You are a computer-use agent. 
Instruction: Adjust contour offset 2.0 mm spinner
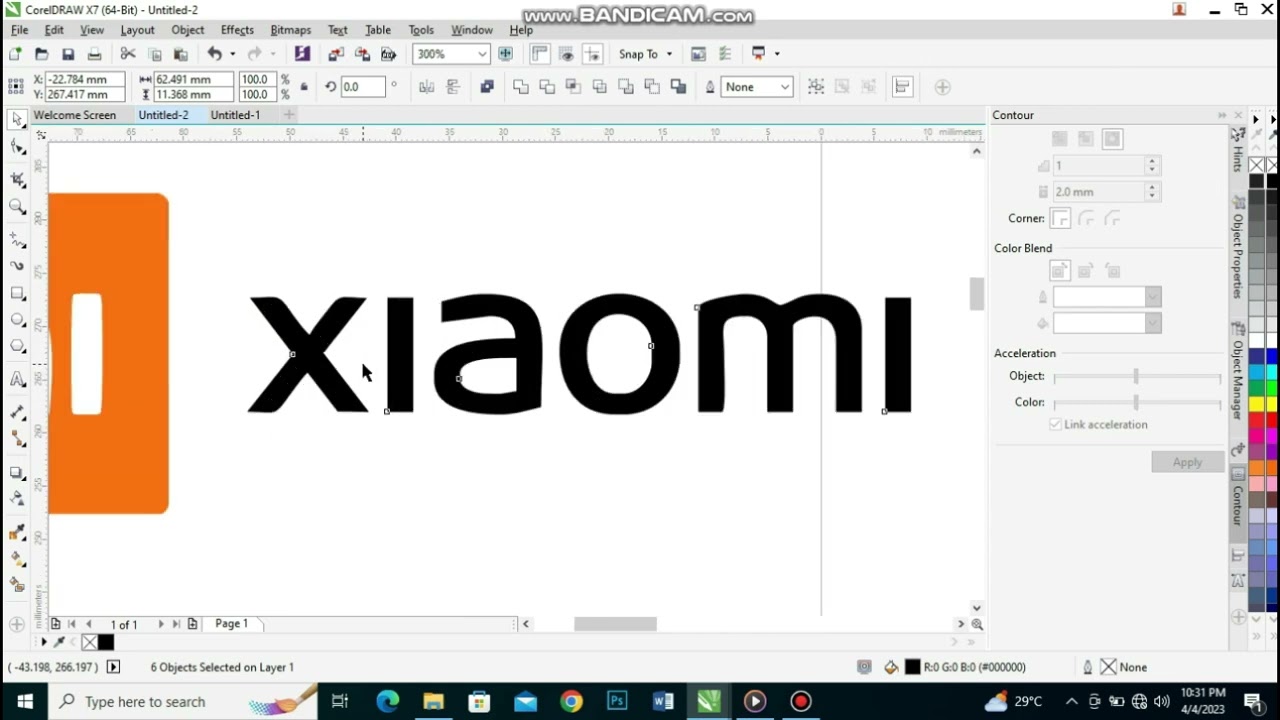click(x=1152, y=192)
